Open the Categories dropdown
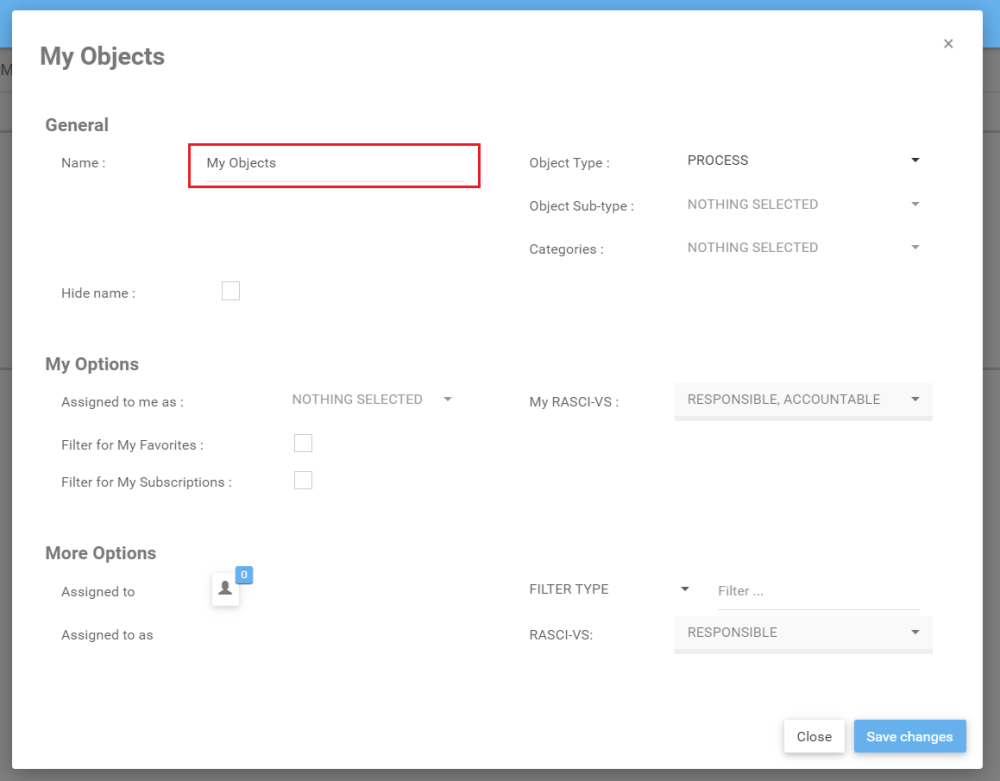1000x781 pixels. 802,248
